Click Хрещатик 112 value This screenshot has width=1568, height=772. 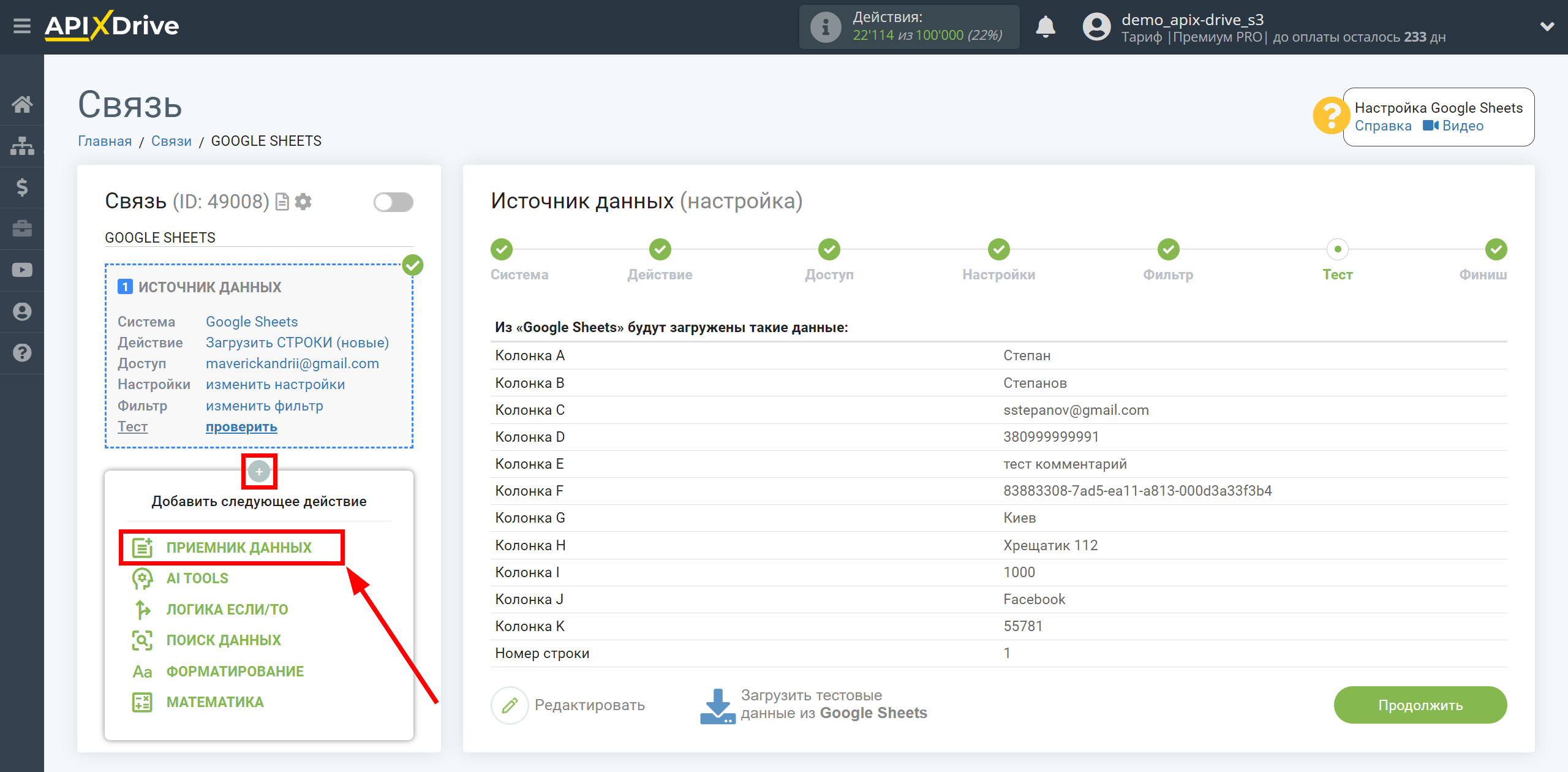pyautogui.click(x=1050, y=545)
